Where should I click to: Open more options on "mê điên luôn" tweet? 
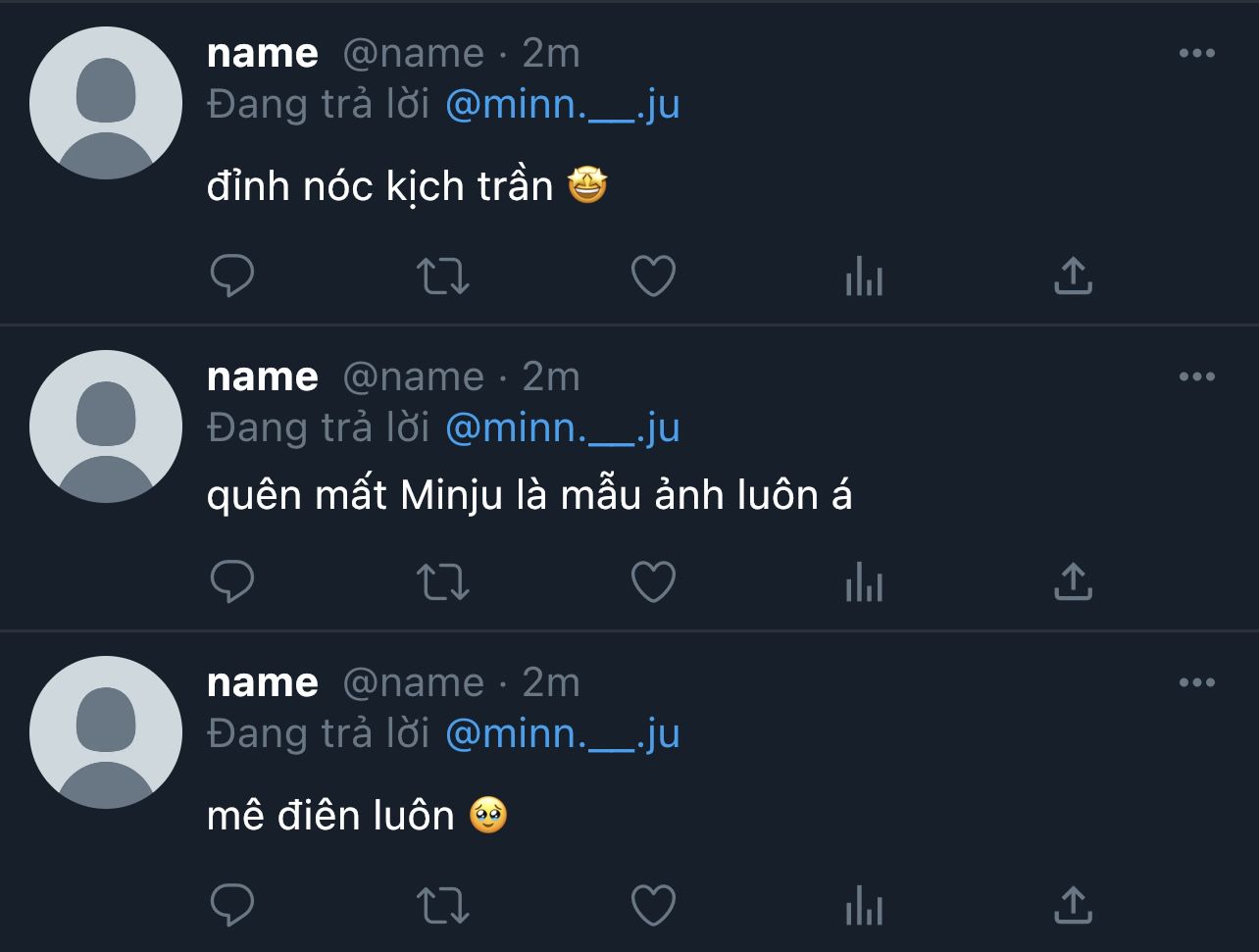[x=1196, y=682]
